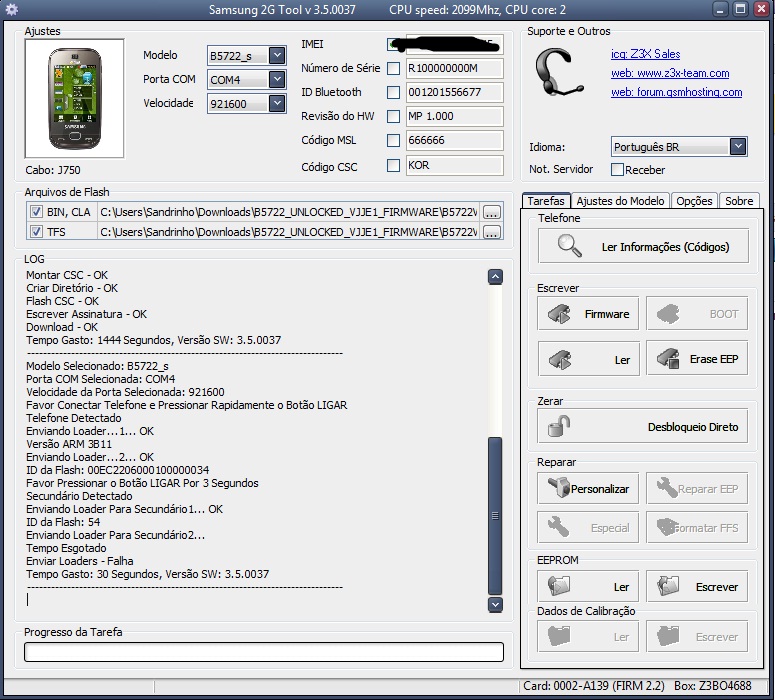Click the Formatar FFS icon

tap(667, 527)
